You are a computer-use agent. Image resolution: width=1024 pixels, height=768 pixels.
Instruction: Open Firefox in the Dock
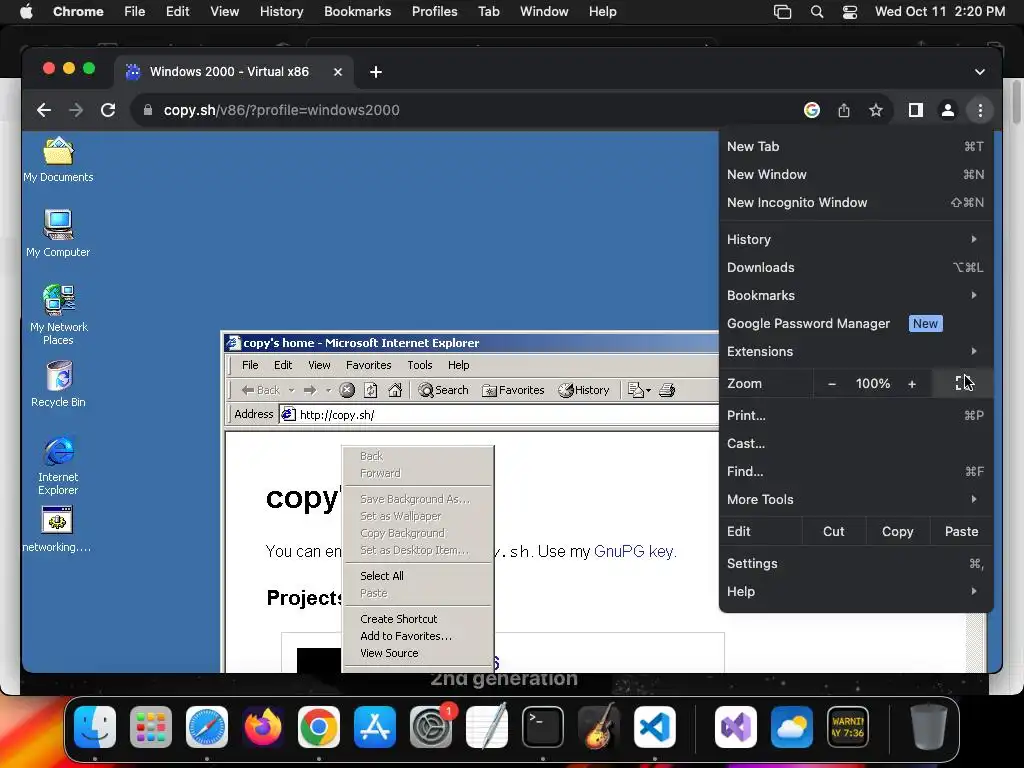click(263, 727)
